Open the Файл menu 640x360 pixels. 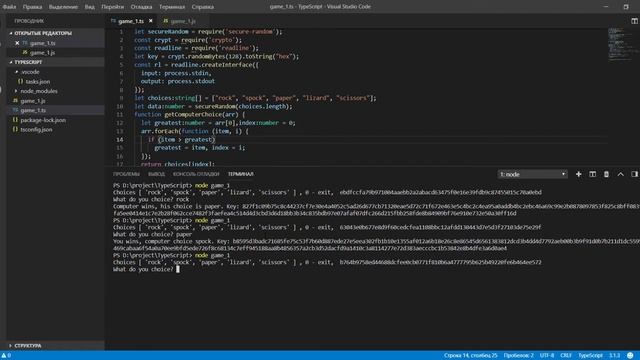point(9,7)
